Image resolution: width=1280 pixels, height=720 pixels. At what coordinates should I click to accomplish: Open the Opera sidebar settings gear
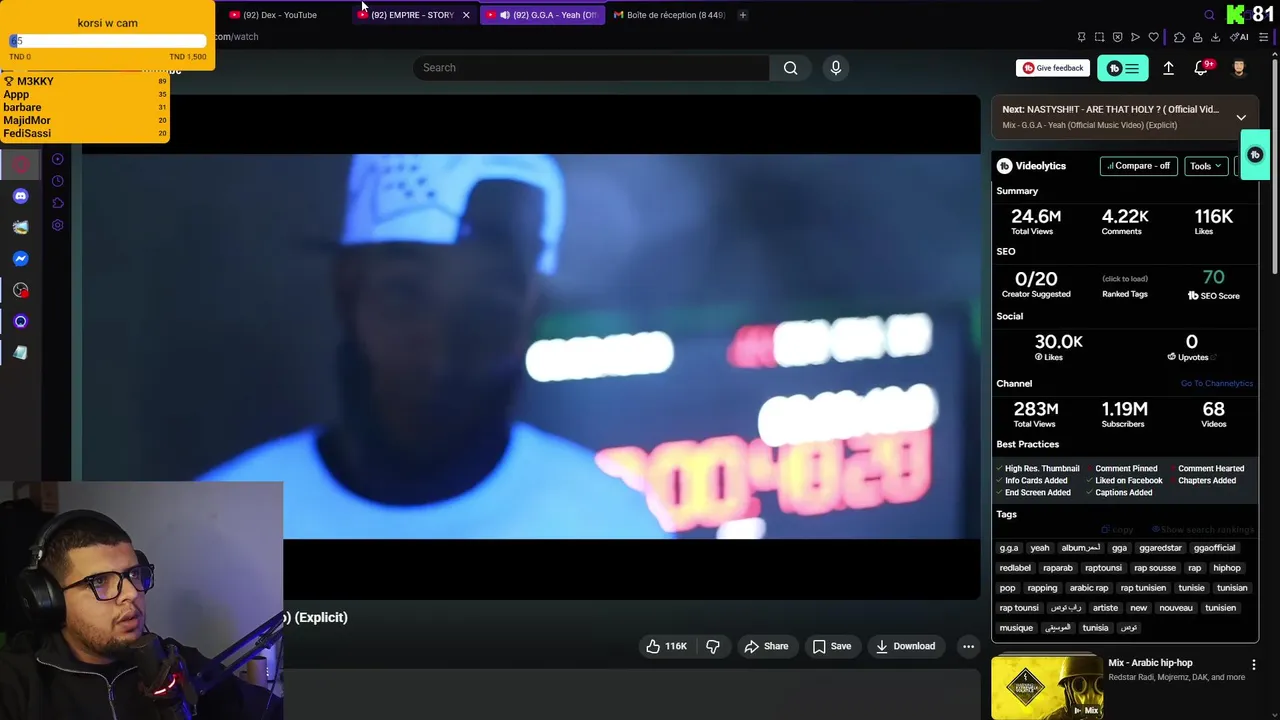coord(58,225)
